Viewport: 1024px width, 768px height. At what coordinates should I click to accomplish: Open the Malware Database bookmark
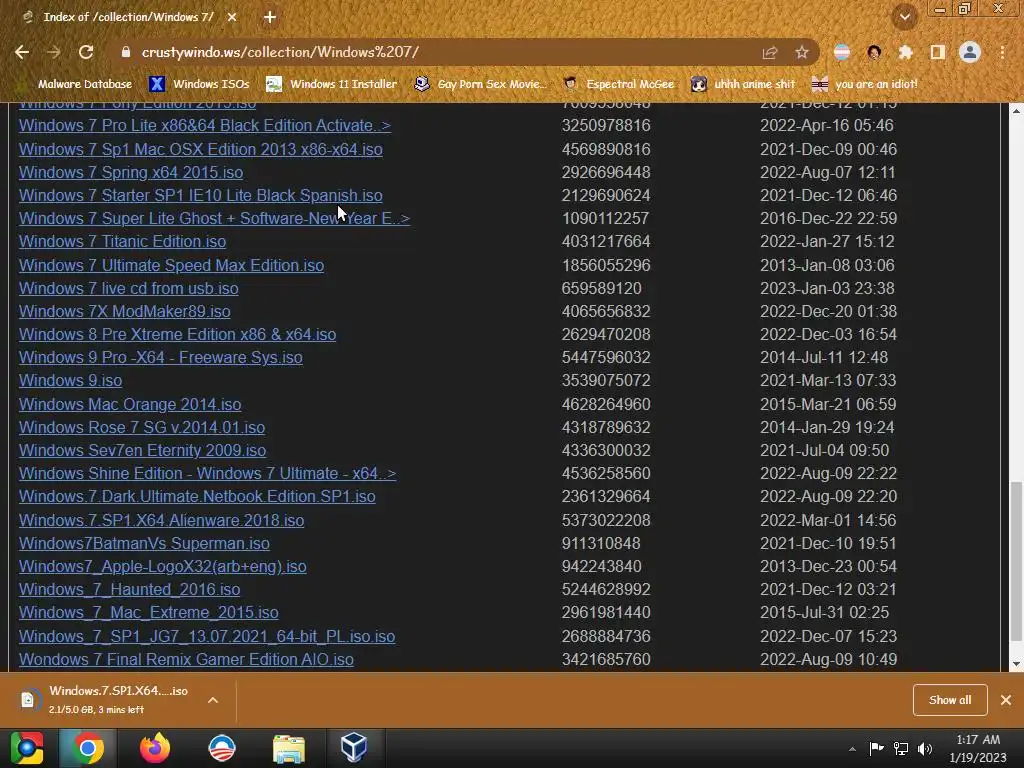77,84
